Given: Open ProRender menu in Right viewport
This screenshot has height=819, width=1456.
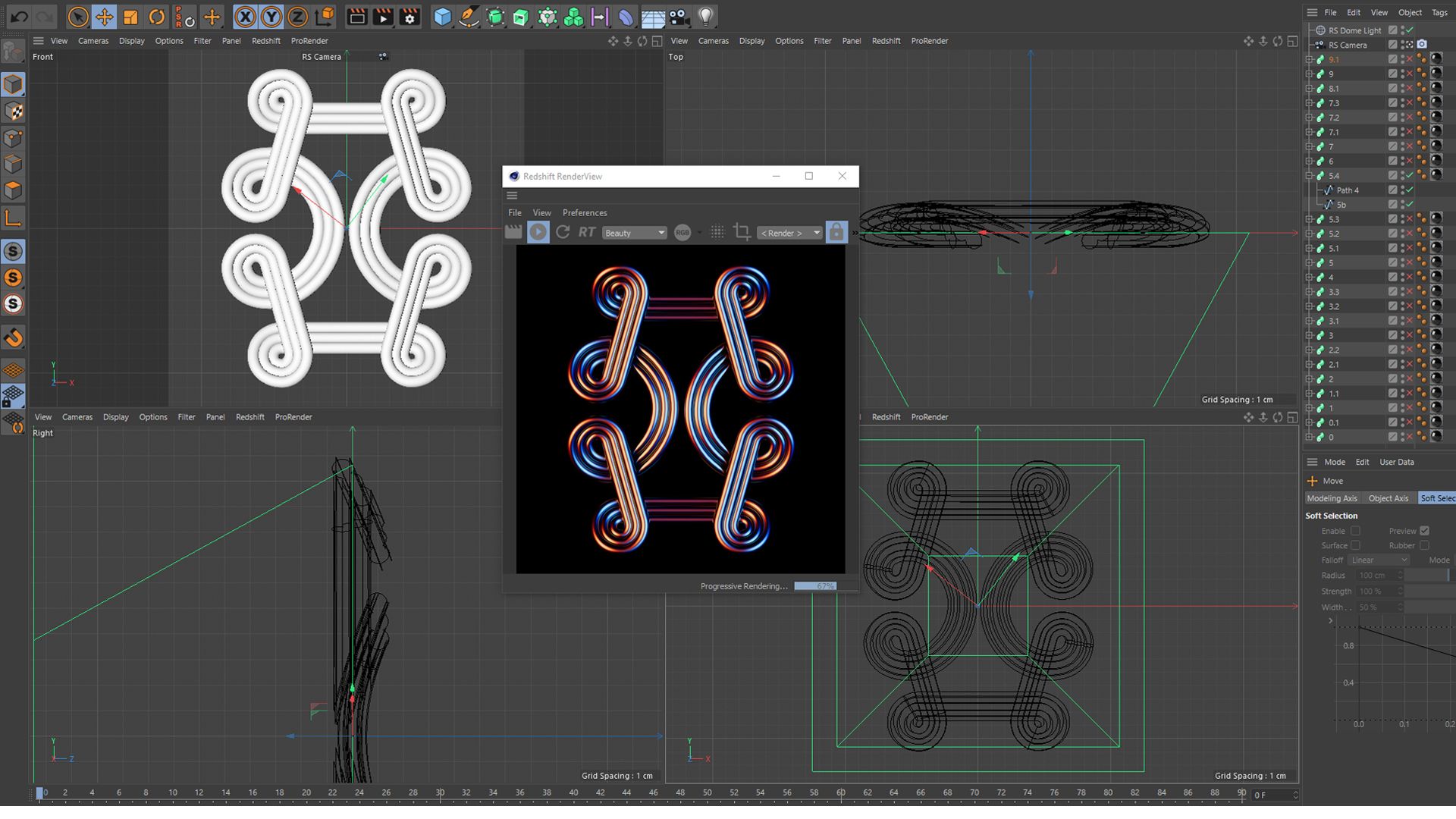Looking at the screenshot, I should pyautogui.click(x=293, y=417).
